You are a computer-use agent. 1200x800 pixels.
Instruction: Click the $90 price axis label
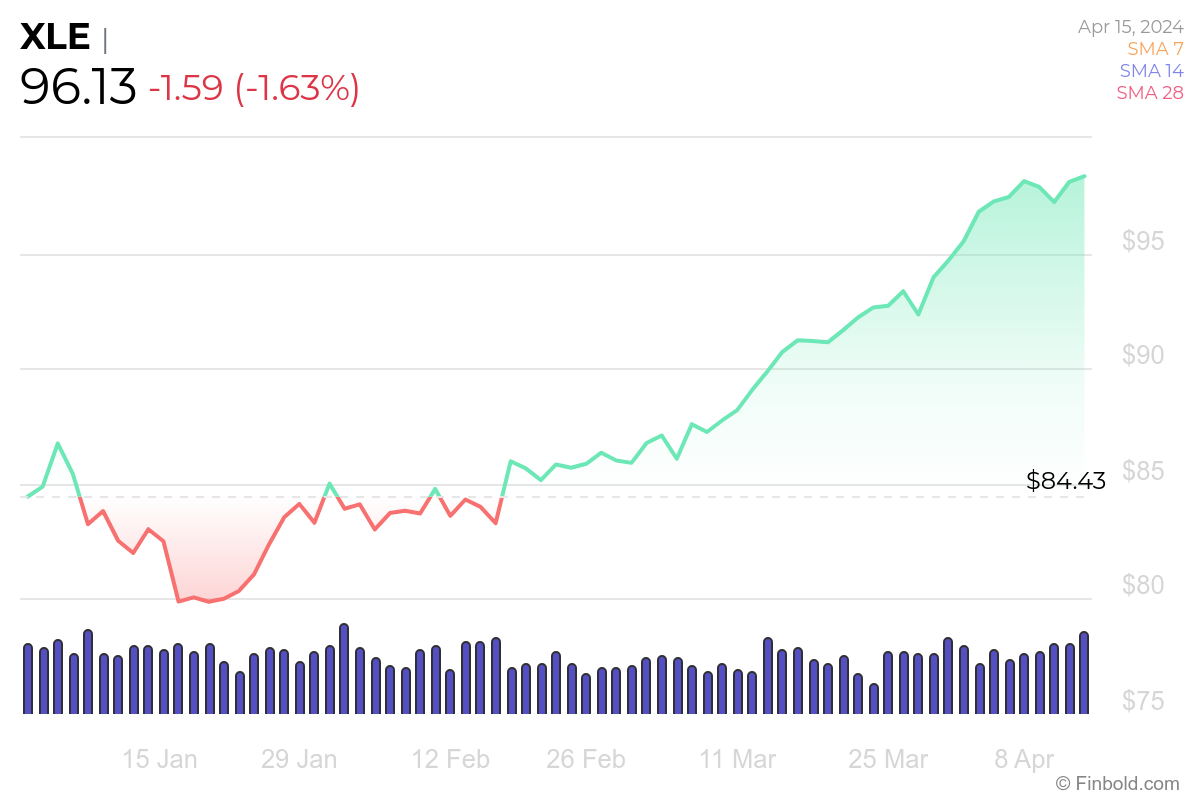click(x=1143, y=357)
